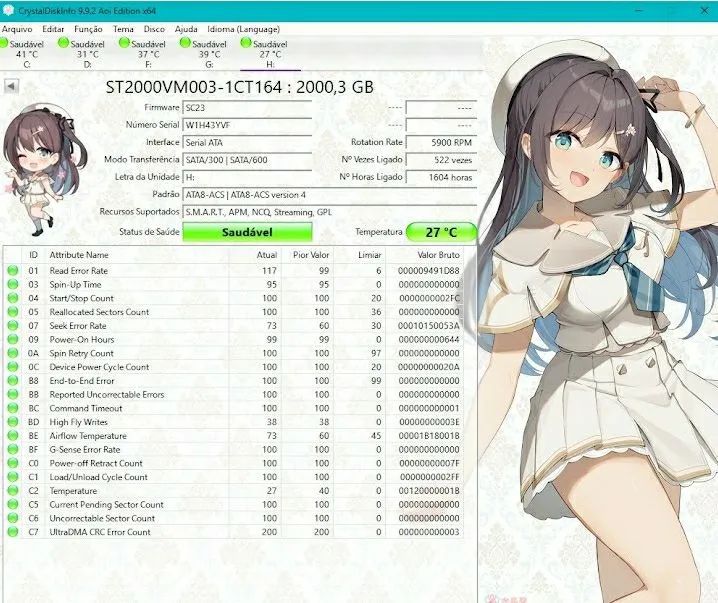
Task: Click green status icon for Power-On Hours
Action: tap(13, 339)
